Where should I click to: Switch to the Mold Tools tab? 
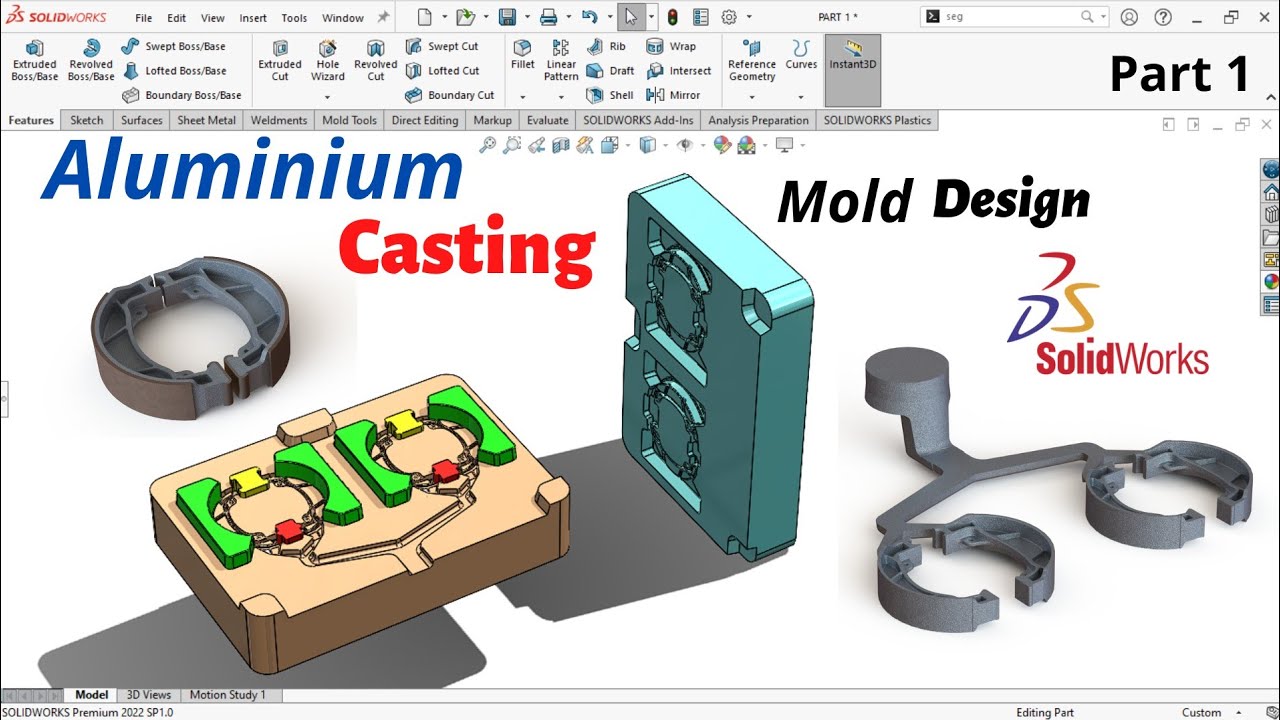(349, 120)
